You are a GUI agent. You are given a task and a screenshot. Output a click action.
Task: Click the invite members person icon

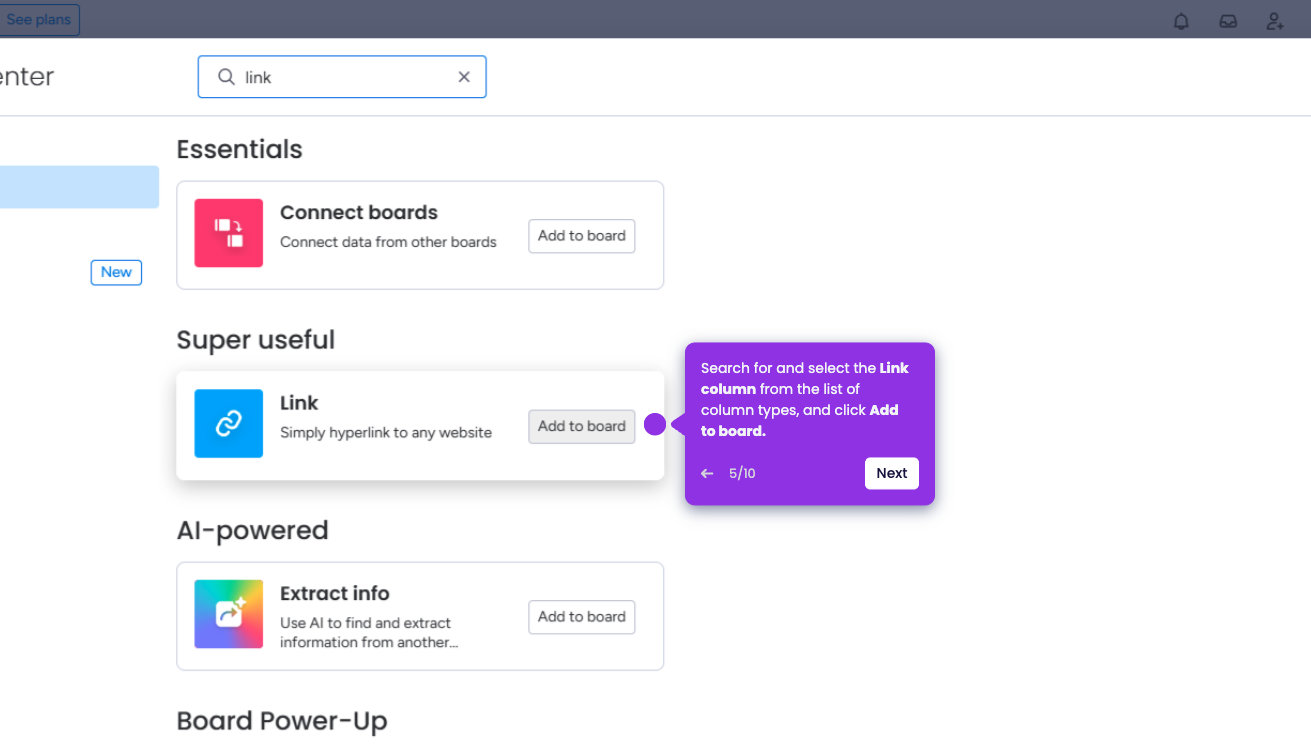pos(1275,21)
